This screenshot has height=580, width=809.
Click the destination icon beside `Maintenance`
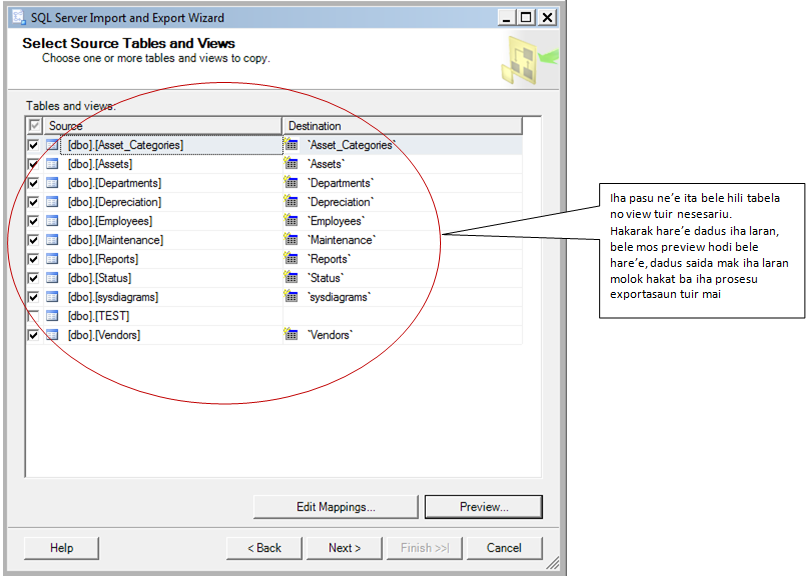[291, 239]
